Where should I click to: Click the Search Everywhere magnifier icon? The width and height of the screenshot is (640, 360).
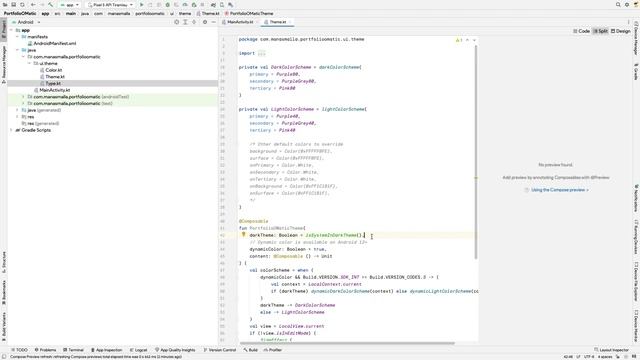coord(618,4)
